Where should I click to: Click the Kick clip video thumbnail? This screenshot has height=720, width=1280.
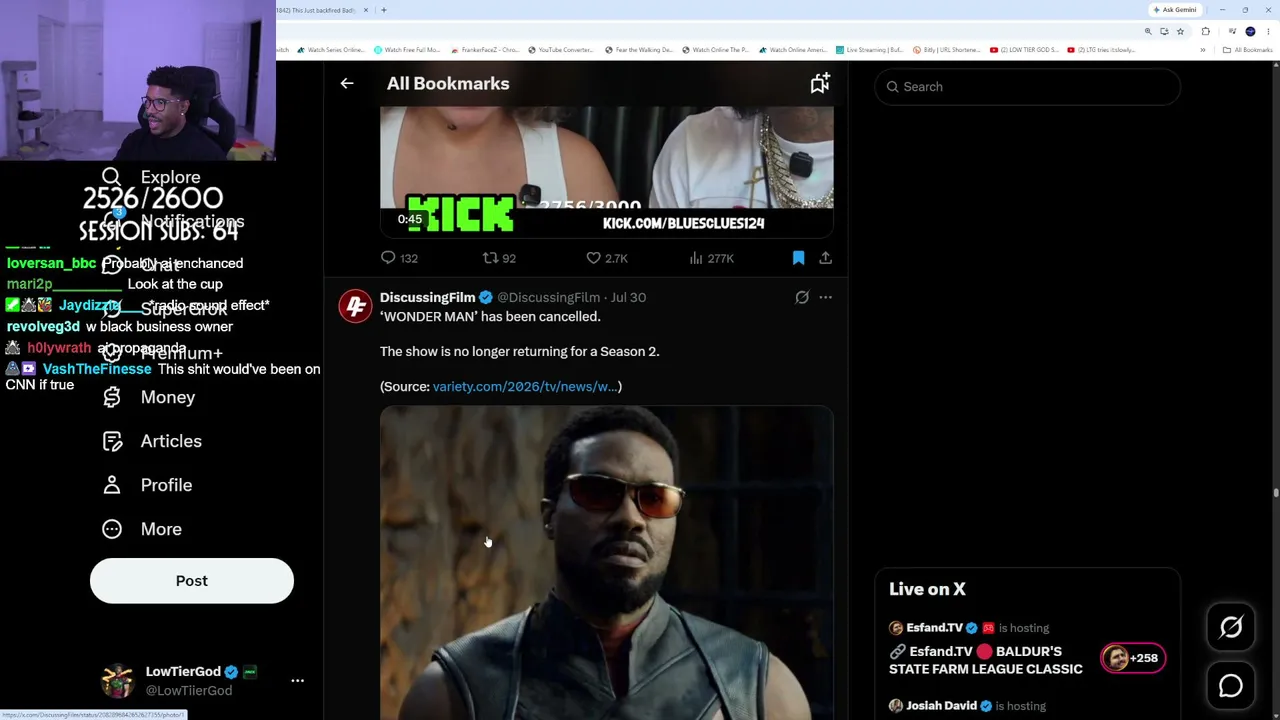[x=606, y=172]
